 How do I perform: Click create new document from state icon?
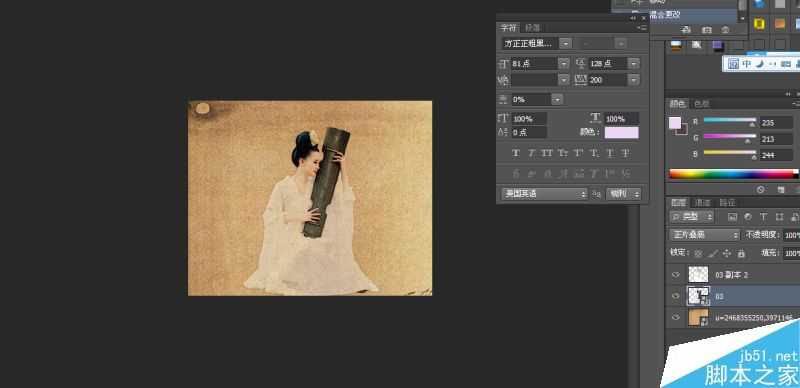point(687,30)
